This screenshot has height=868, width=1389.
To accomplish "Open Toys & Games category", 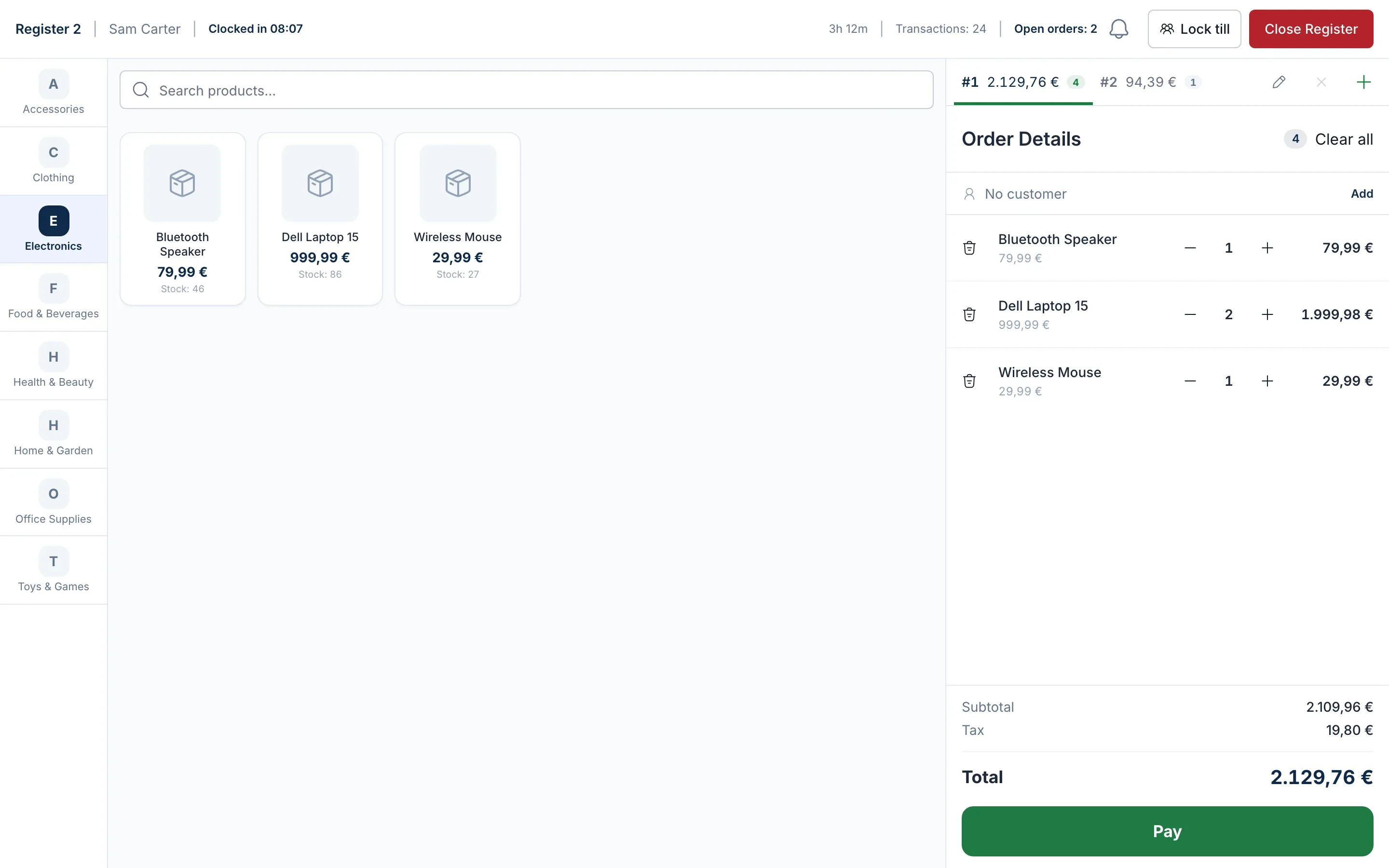I will pyautogui.click(x=54, y=570).
